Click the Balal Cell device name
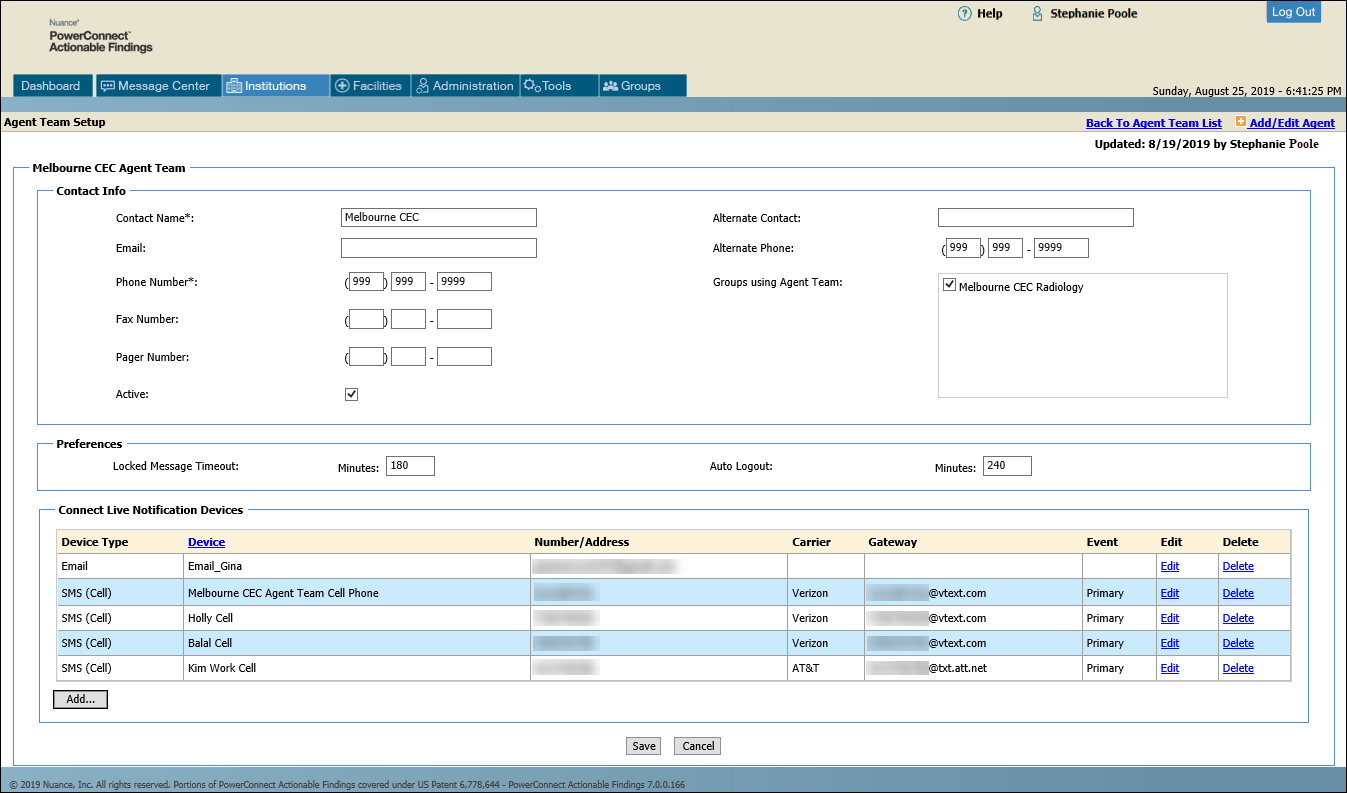This screenshot has width=1347, height=793. (210, 643)
